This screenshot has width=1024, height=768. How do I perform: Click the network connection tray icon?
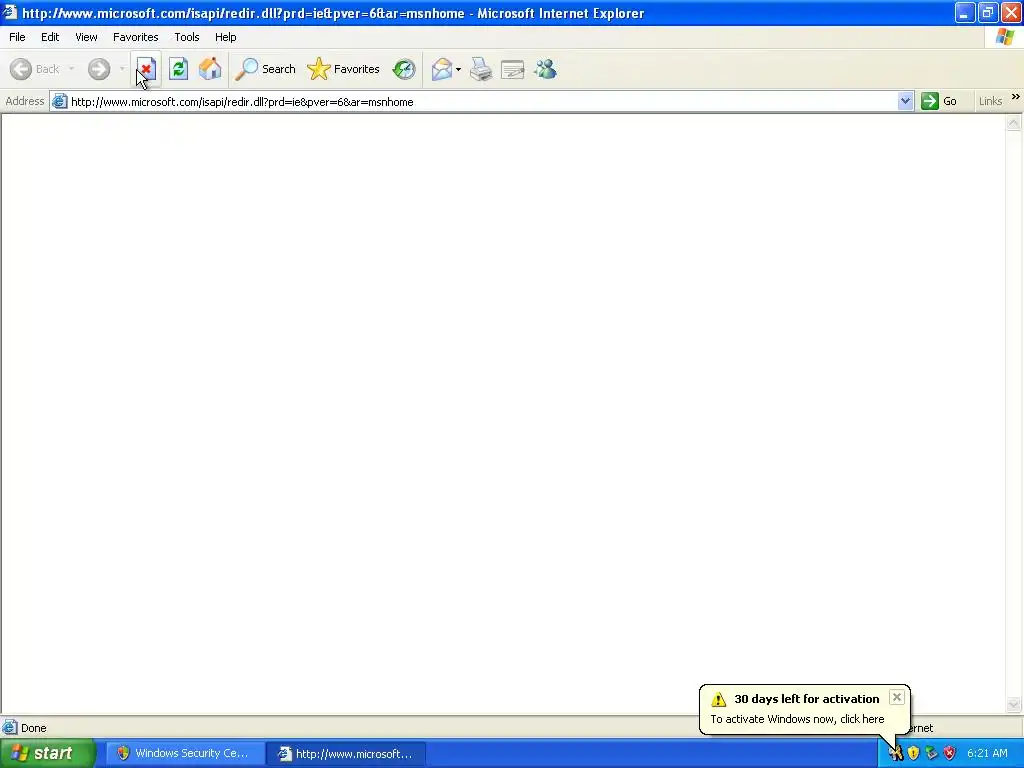coord(931,754)
